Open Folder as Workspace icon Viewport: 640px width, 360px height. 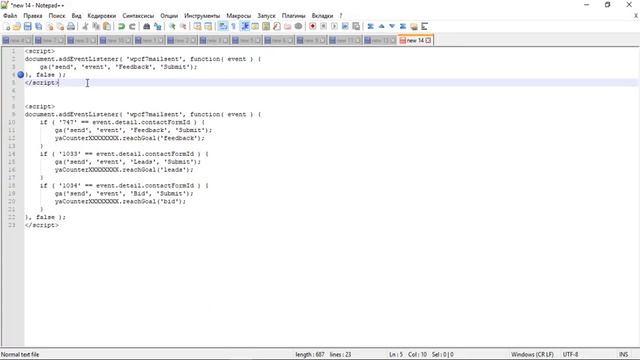coord(288,27)
